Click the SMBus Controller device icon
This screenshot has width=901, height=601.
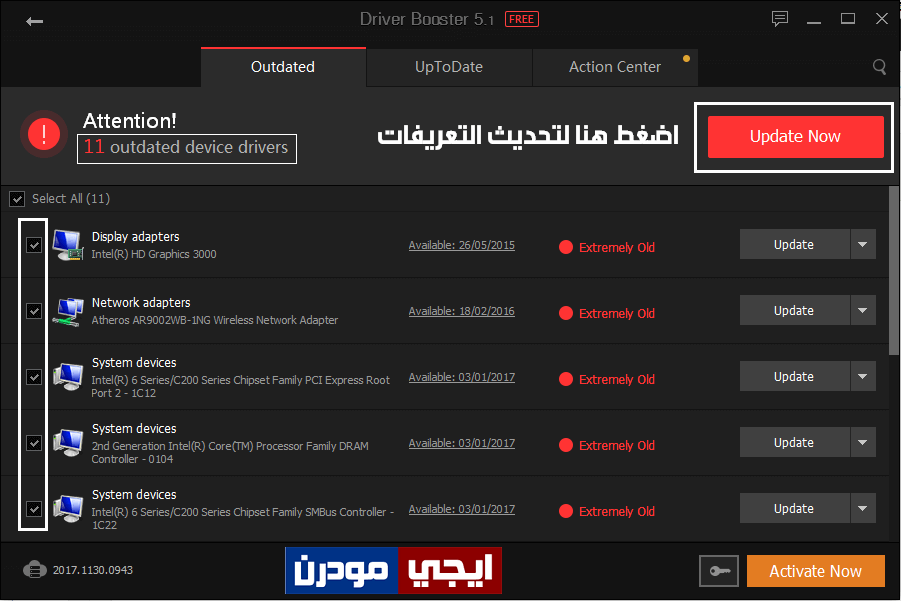(68, 509)
